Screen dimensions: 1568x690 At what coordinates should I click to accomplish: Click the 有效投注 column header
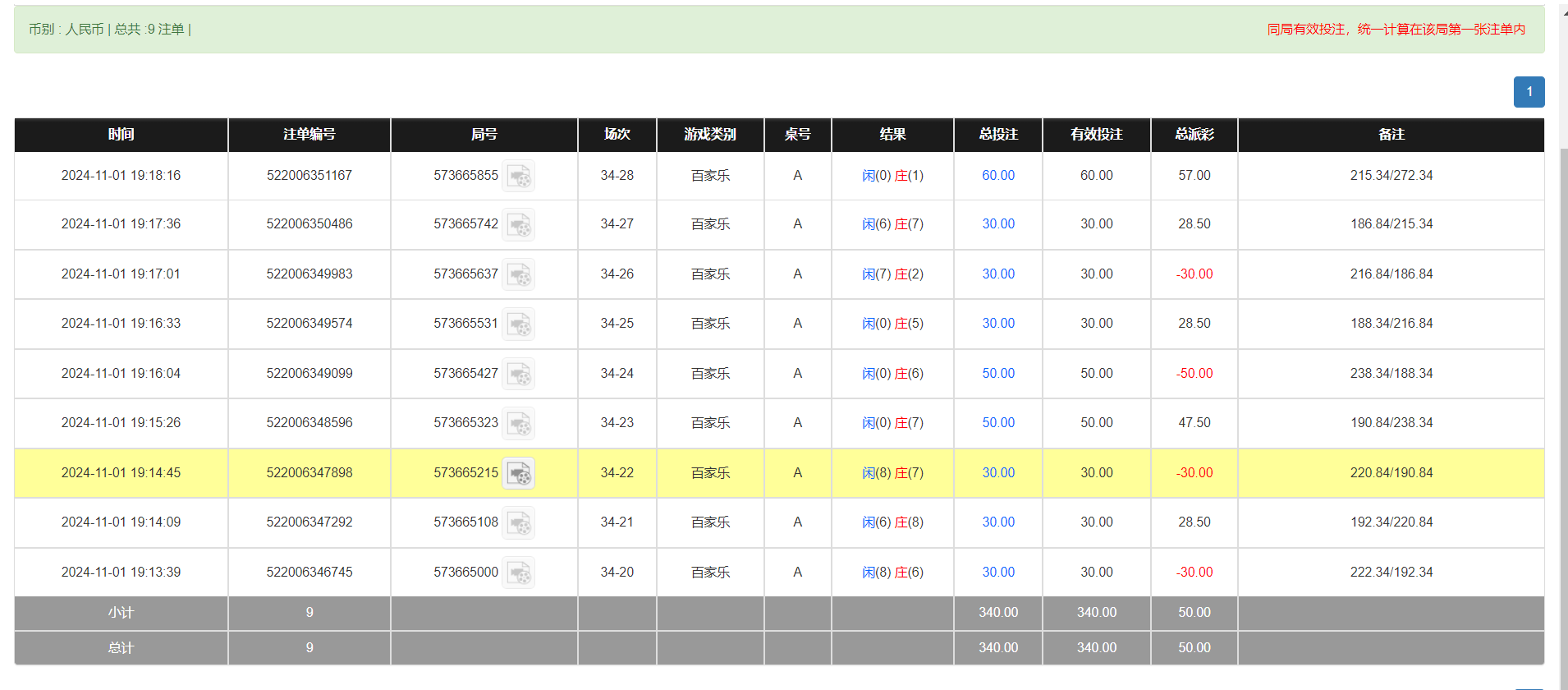tap(1096, 135)
